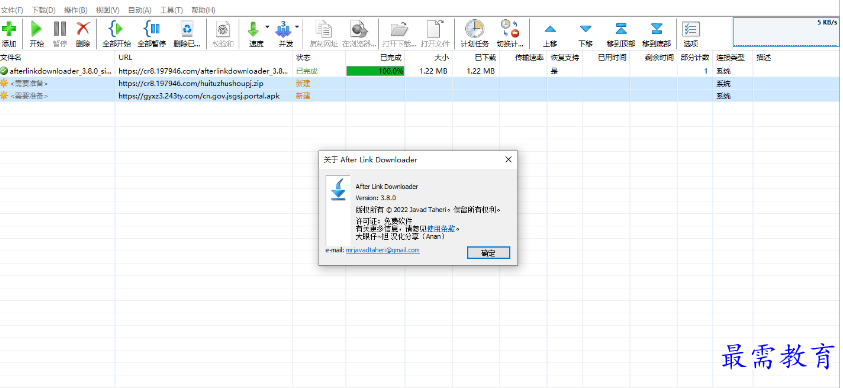This screenshot has height=388, width=843.
Task: Click the red X Delete (删除) icon
Action: pyautogui.click(x=83, y=28)
